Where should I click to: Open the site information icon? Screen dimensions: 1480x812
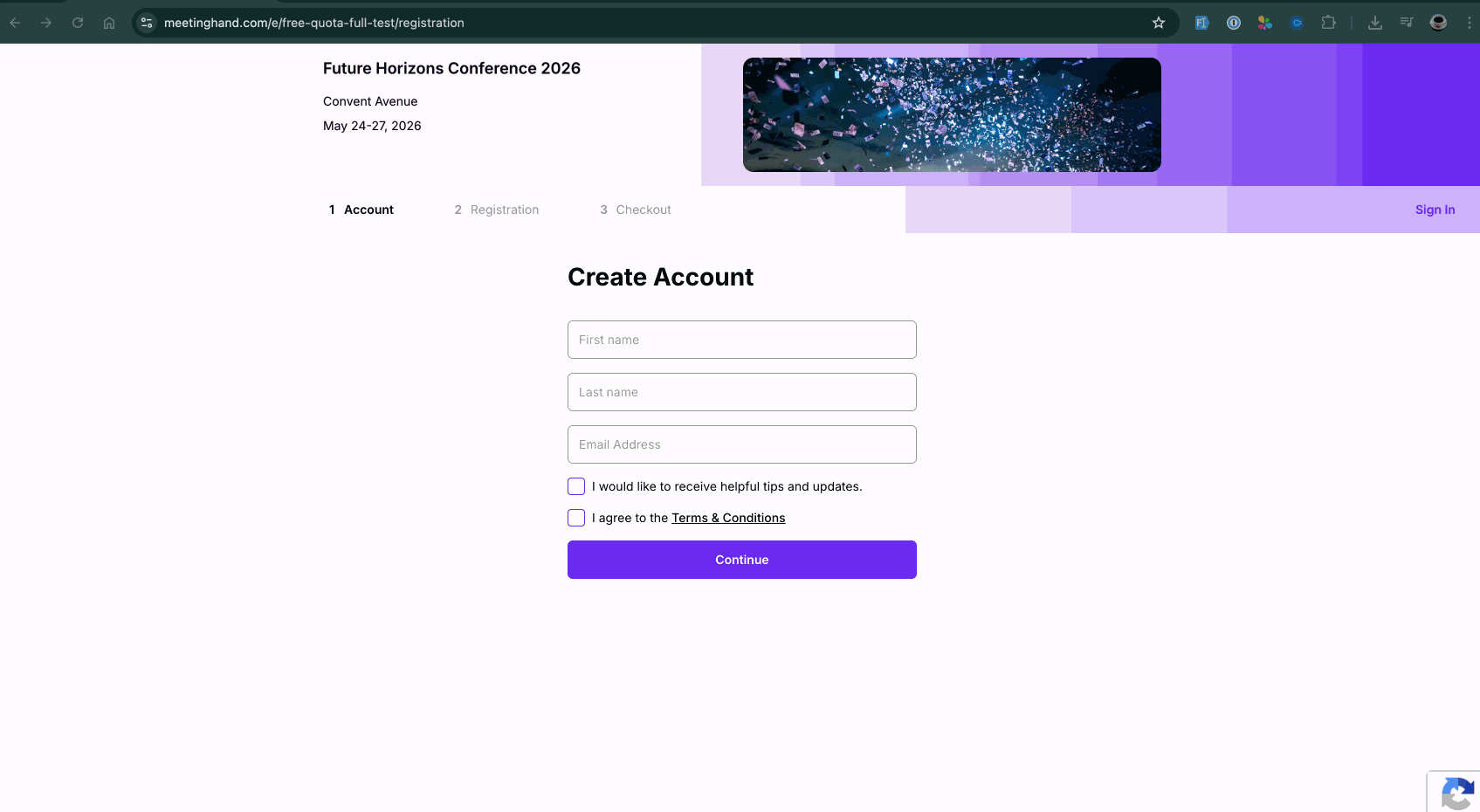click(147, 23)
